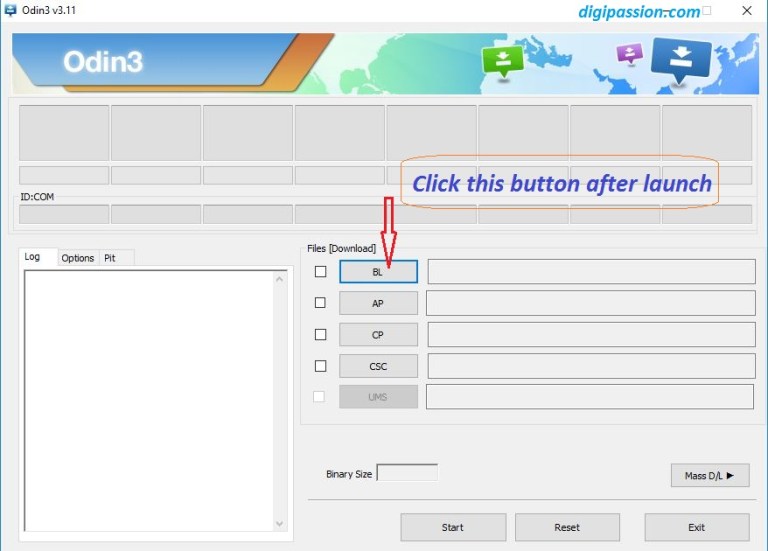Click the CSC file path field
768x551 pixels.
click(592, 366)
